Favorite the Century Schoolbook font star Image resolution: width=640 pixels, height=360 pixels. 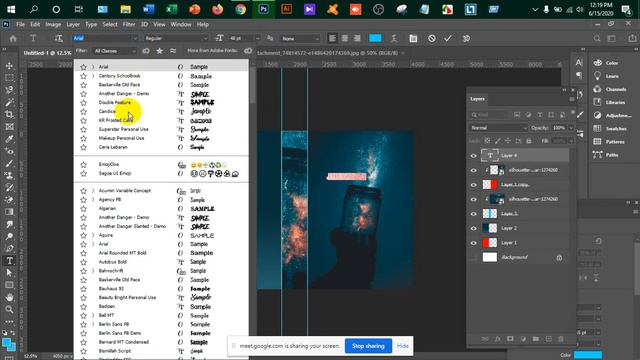tap(83, 76)
